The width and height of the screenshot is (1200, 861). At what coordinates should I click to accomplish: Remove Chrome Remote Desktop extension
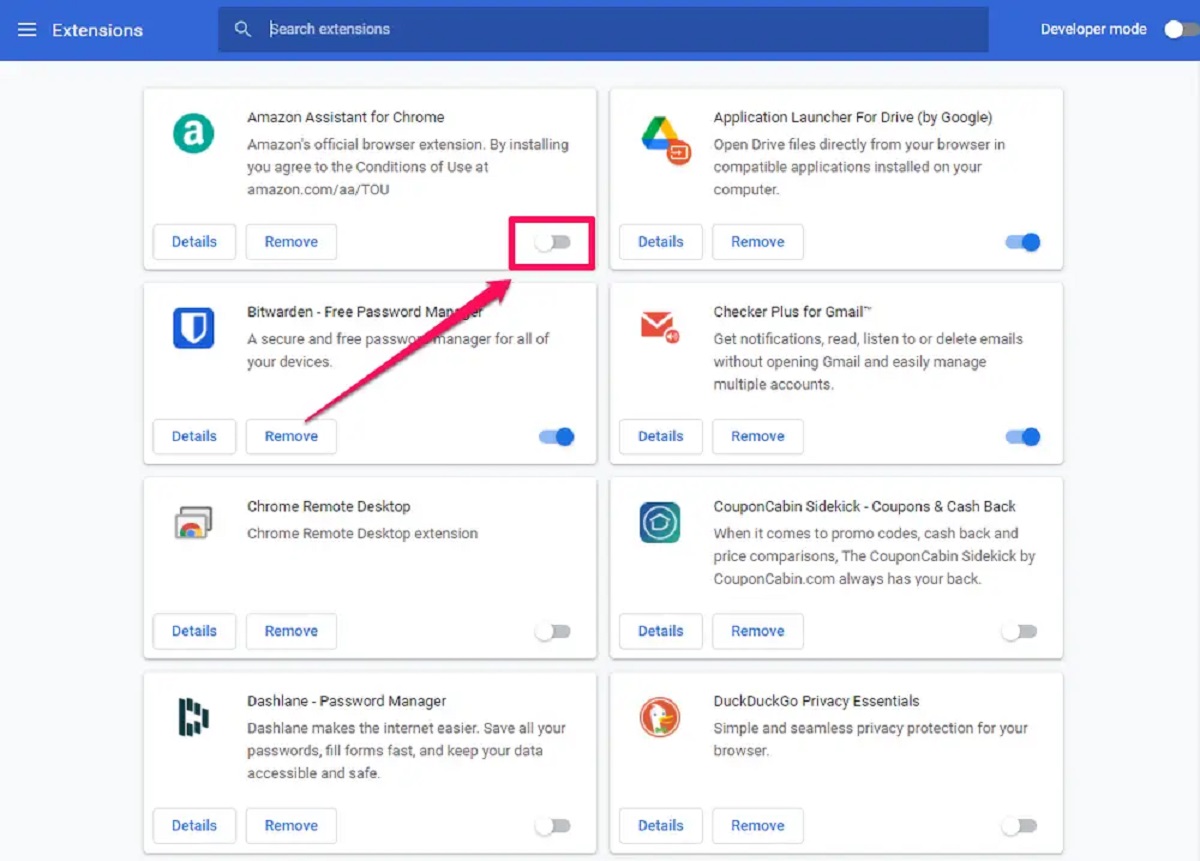pyautogui.click(x=291, y=632)
